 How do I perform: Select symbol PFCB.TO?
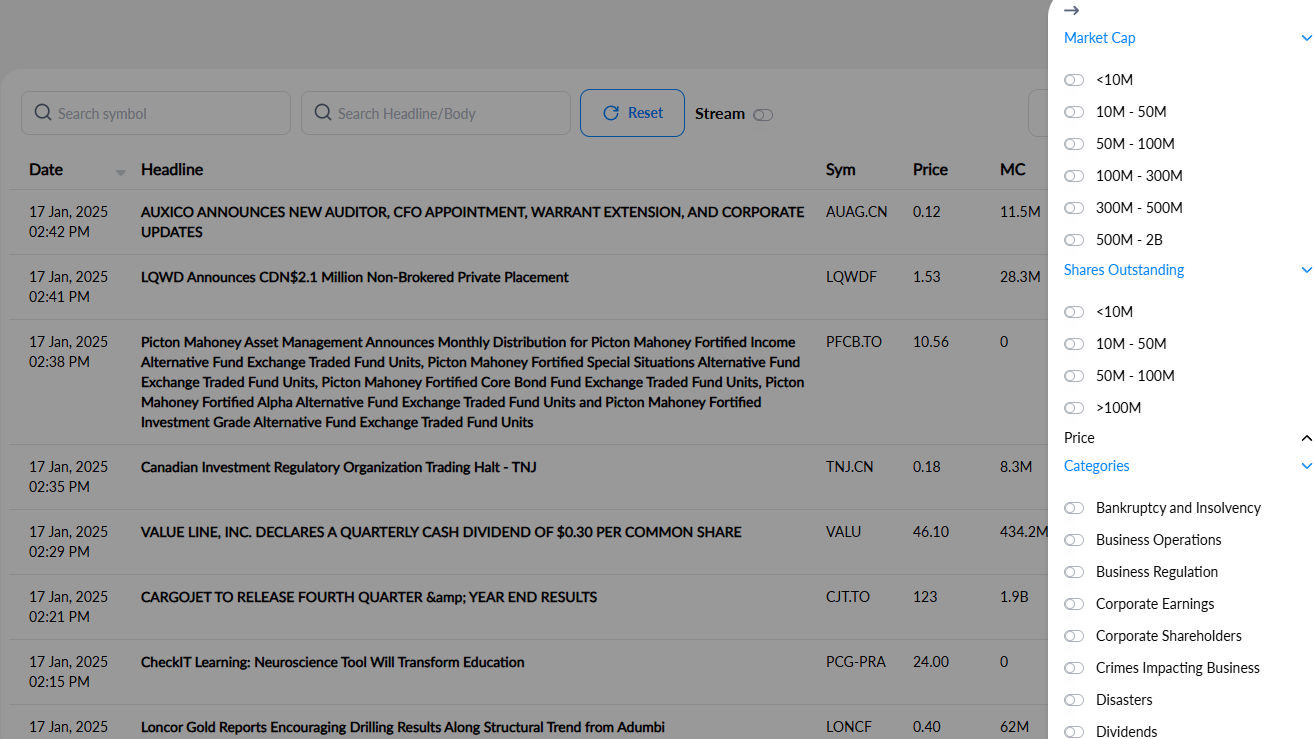[x=854, y=342]
